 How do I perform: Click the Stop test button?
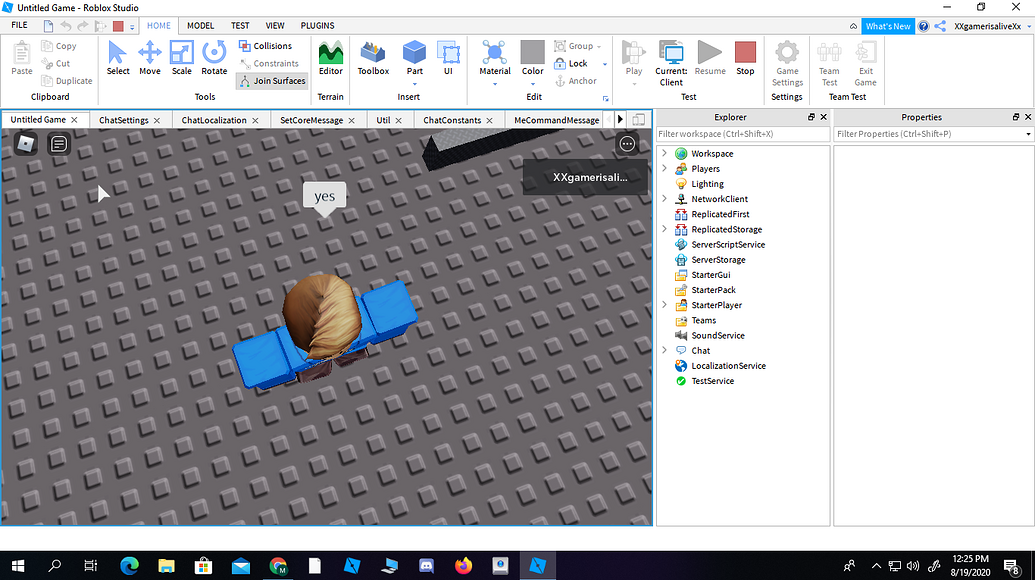pyautogui.click(x=745, y=58)
